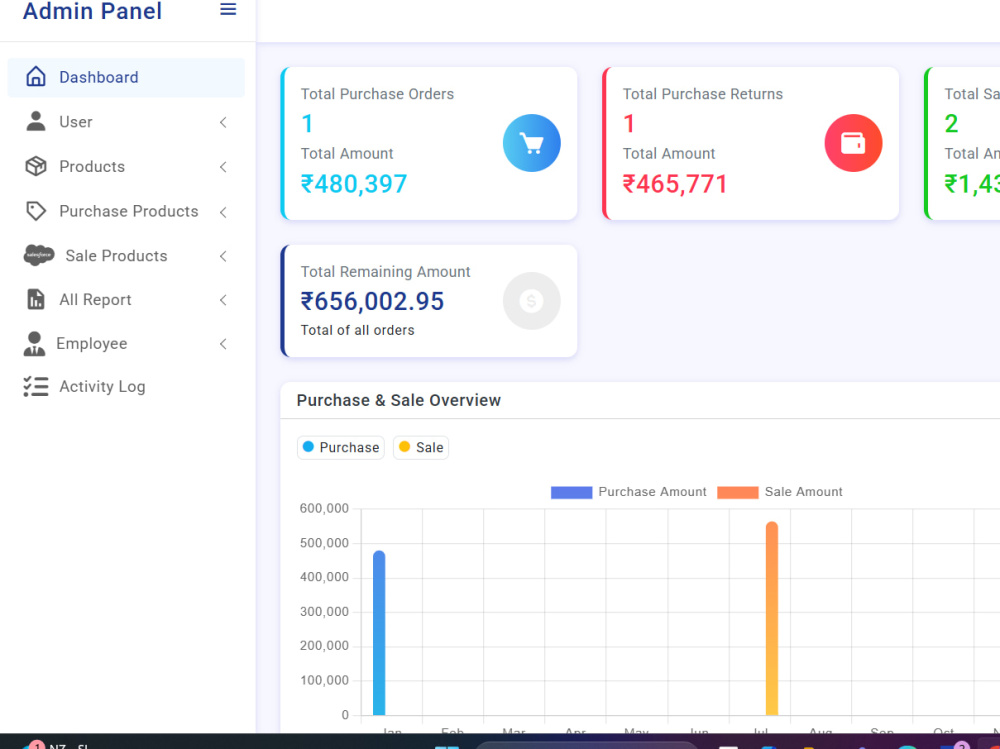Click the Dashboard home icon
The image size is (1000, 749).
point(36,77)
